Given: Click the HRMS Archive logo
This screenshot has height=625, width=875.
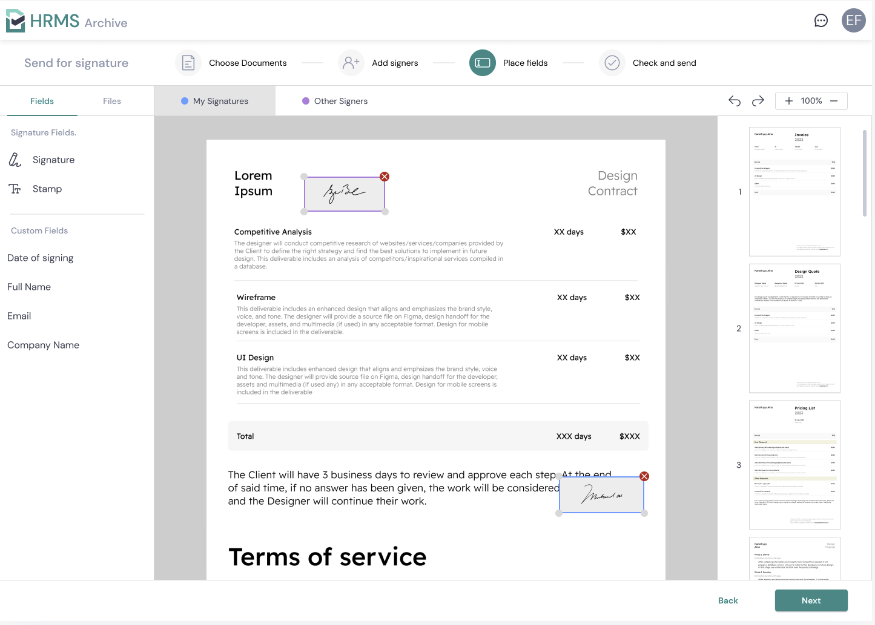Looking at the screenshot, I should coord(67,21).
